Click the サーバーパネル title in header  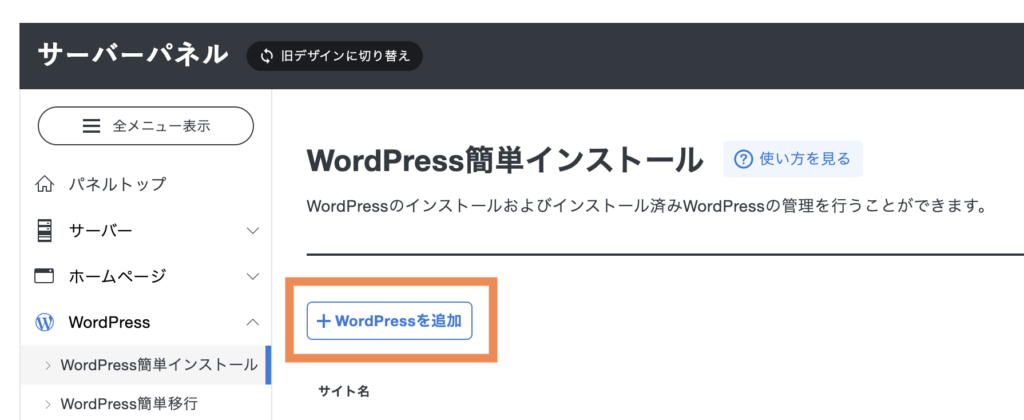tap(133, 55)
